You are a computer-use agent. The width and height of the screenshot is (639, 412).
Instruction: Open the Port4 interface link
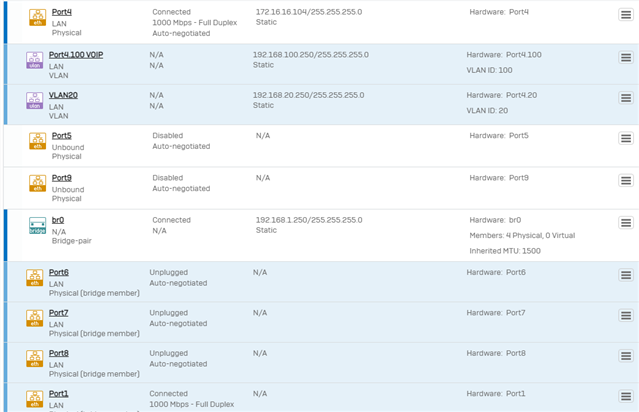[62, 12]
